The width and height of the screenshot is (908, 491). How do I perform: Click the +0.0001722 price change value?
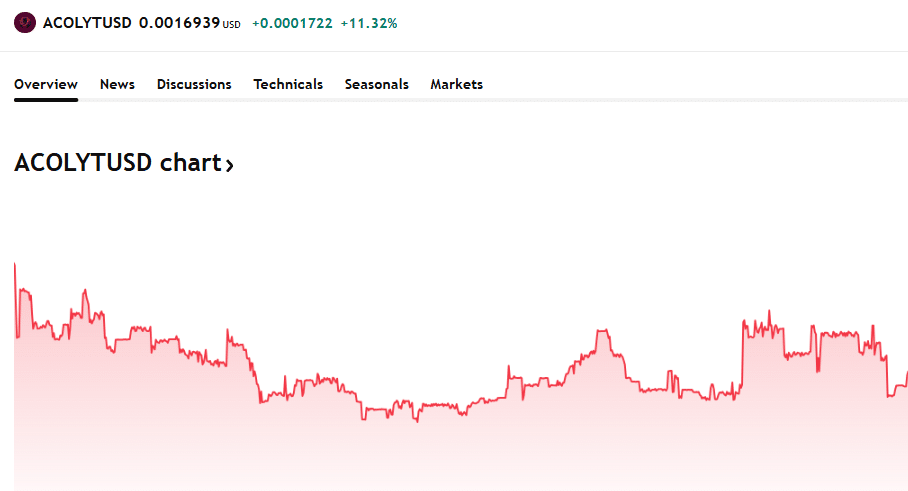click(292, 22)
